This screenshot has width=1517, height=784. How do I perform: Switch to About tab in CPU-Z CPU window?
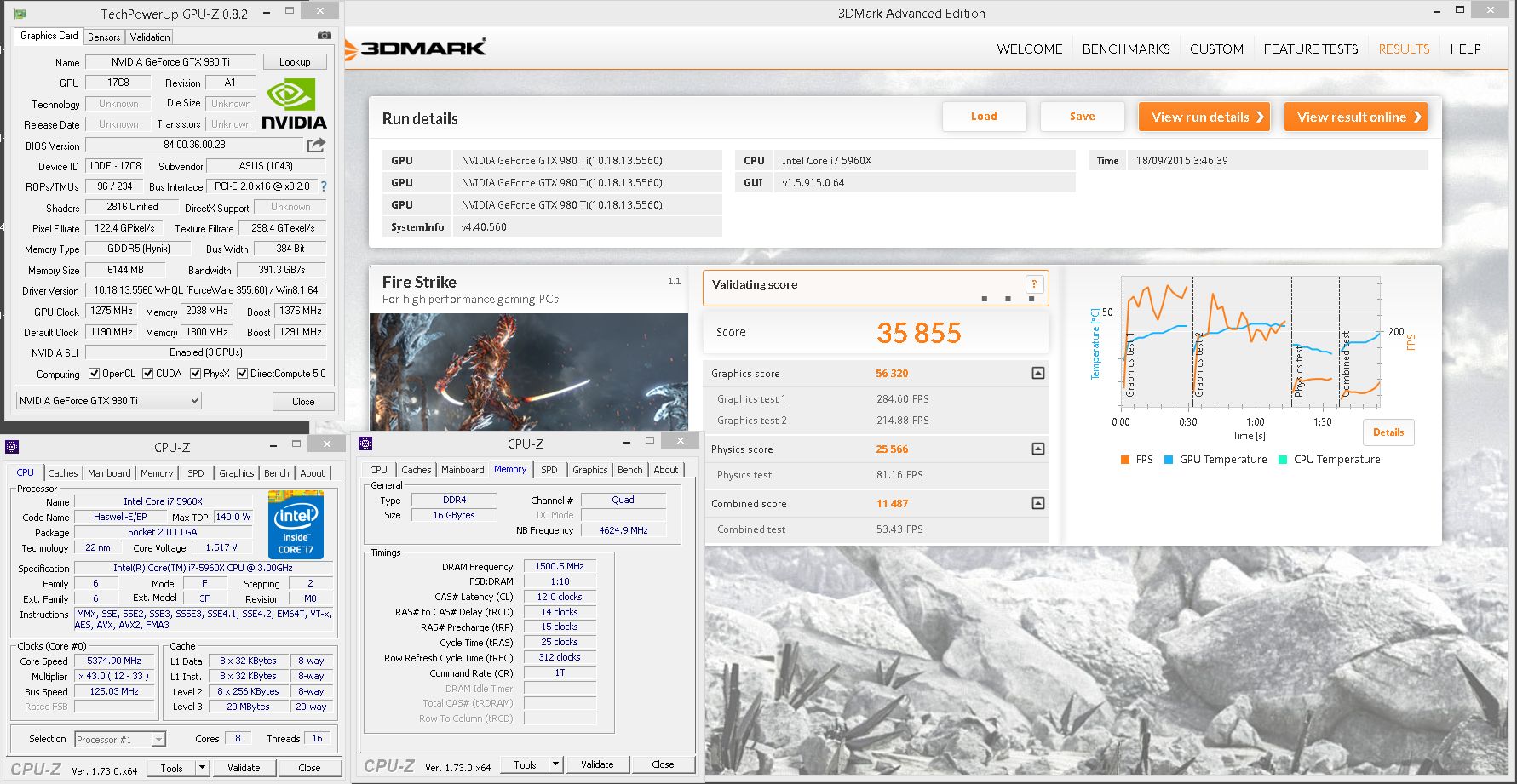click(x=313, y=473)
